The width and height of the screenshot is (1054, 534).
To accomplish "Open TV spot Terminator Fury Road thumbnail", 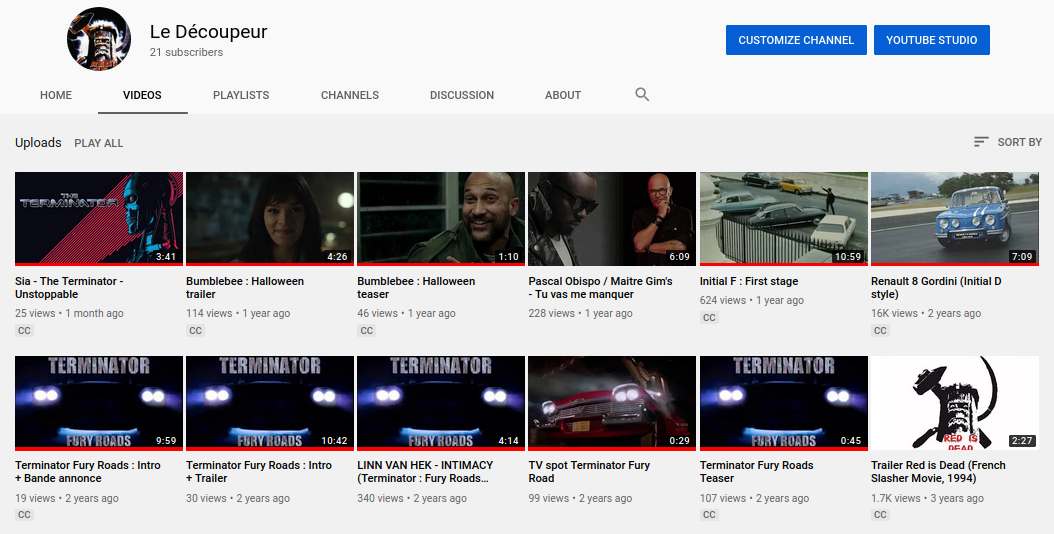I will pyautogui.click(x=612, y=403).
